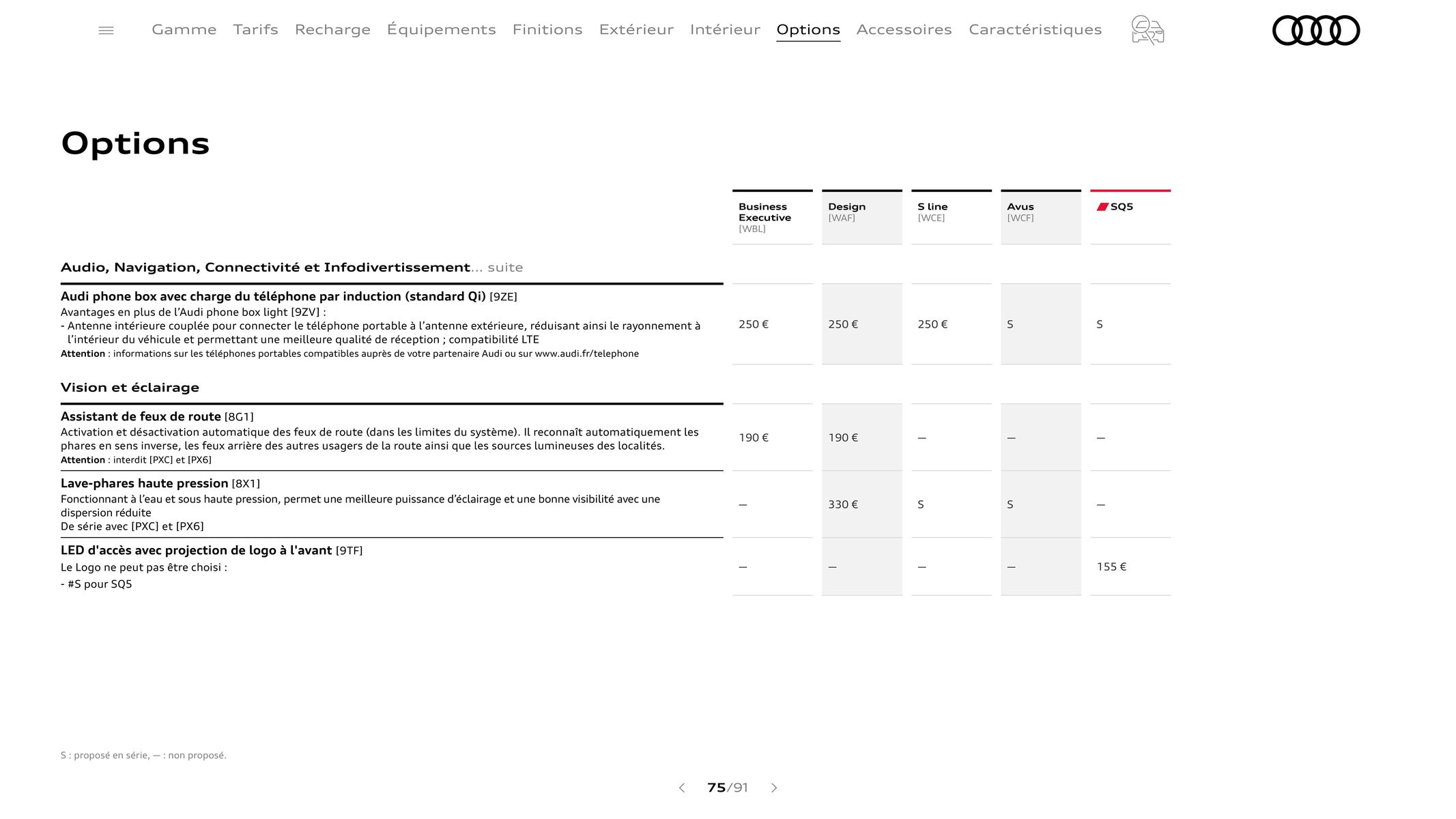Click Lave-phares S value under Avus
The height and width of the screenshot is (819, 1456).
coord(1010,504)
